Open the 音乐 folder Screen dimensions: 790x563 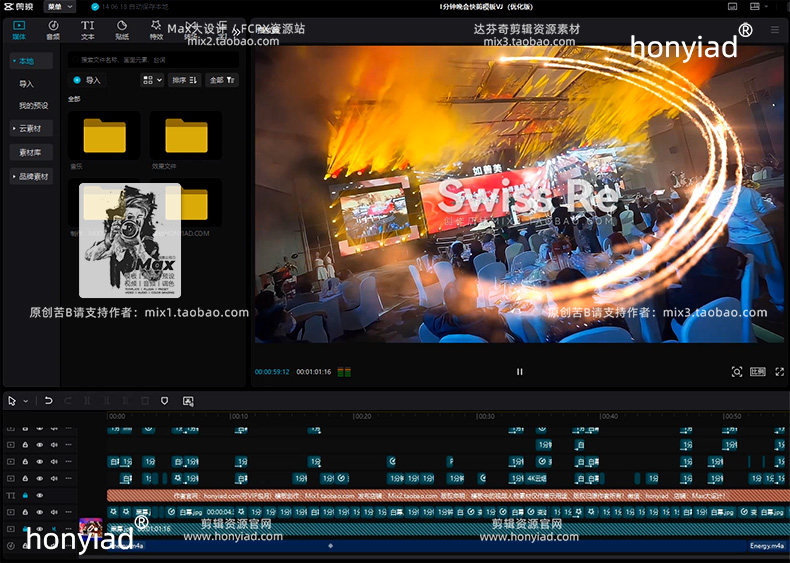pyautogui.click(x=104, y=136)
